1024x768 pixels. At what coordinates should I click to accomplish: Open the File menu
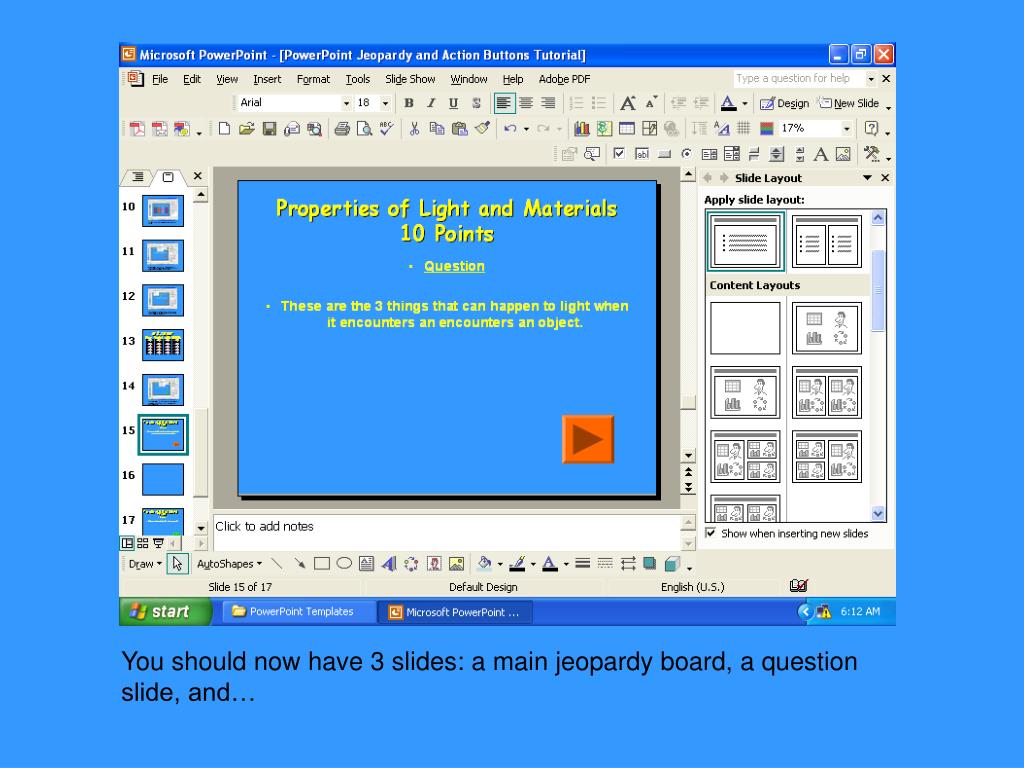[160, 79]
